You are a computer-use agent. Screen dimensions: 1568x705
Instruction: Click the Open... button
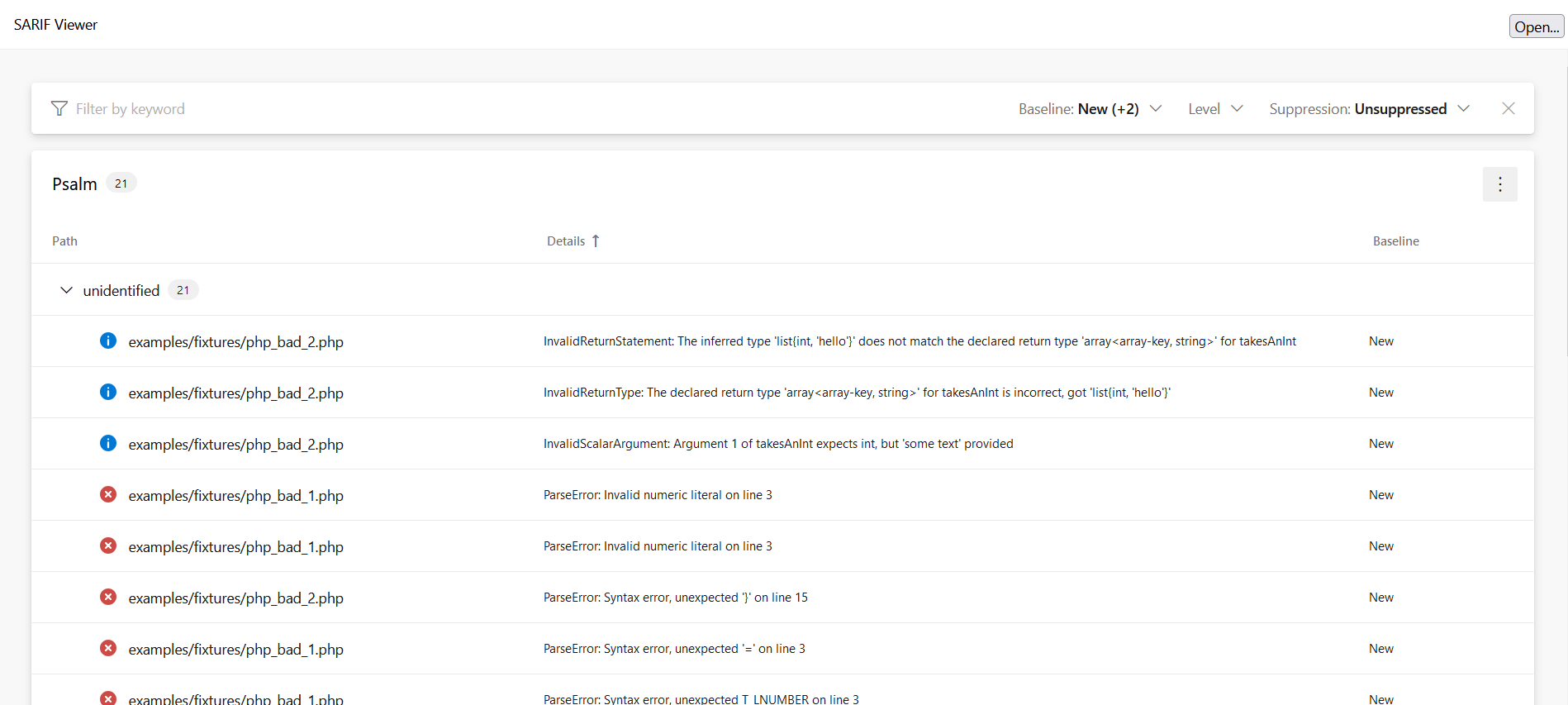(x=1536, y=26)
